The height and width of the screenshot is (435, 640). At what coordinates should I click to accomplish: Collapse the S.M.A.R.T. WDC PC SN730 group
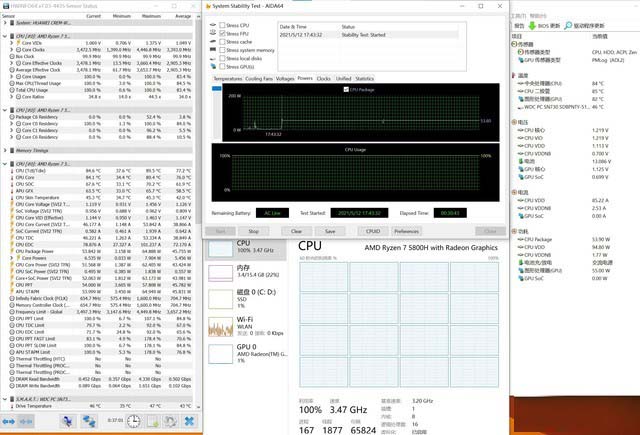pos(5,399)
